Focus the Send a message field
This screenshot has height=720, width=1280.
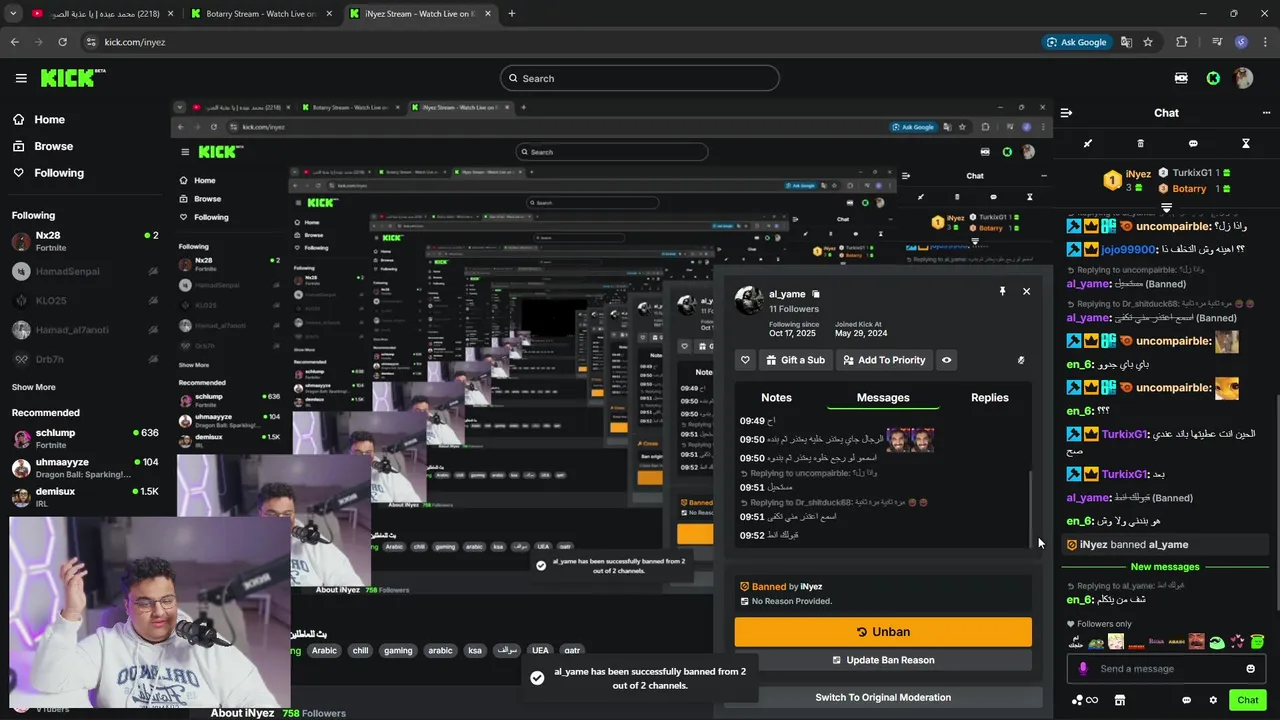pos(1166,669)
